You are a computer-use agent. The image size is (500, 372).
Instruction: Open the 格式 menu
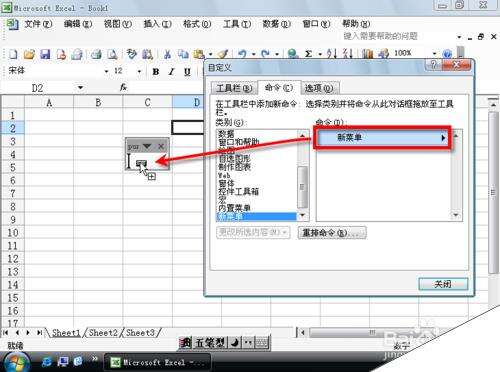tap(197, 24)
